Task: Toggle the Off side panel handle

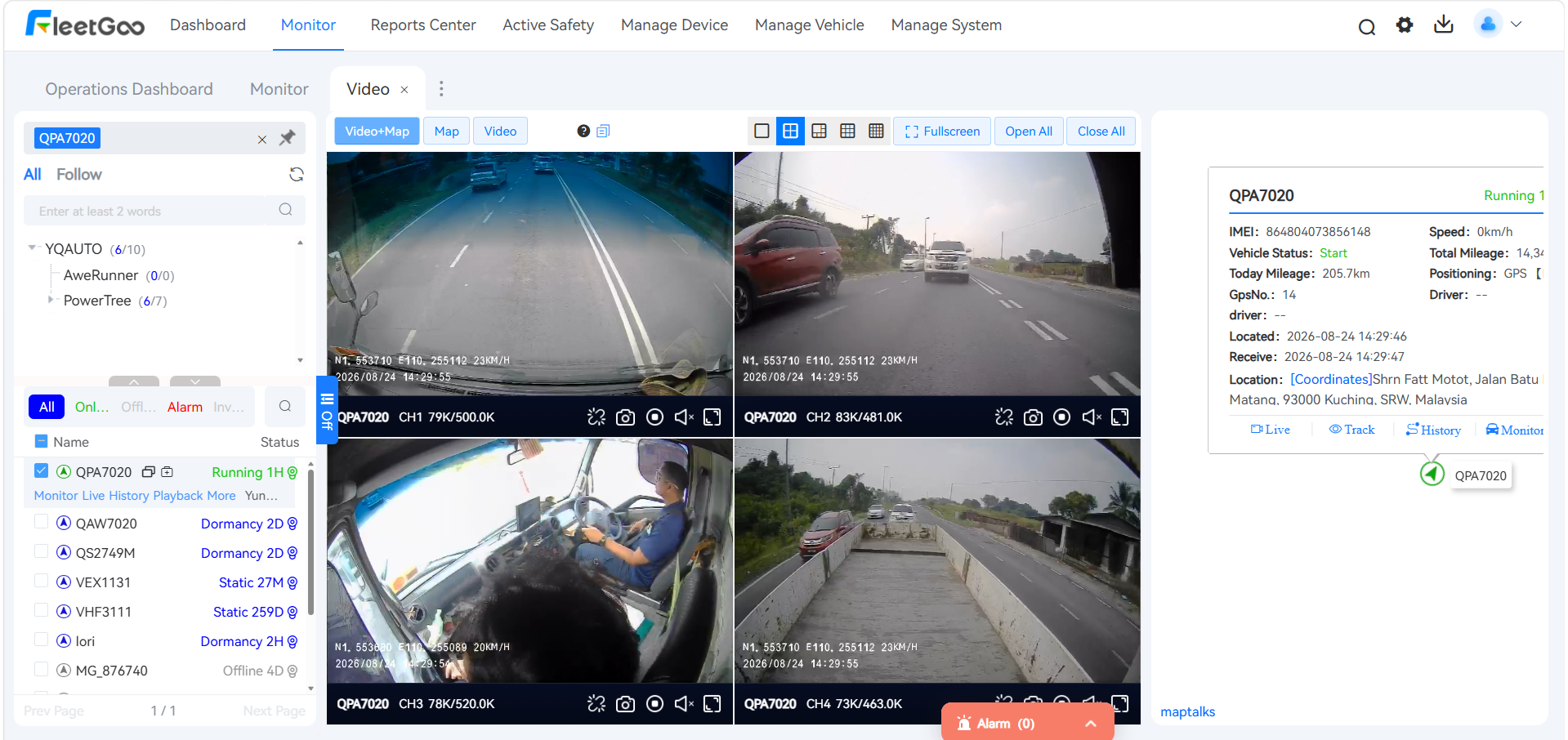Action: [327, 410]
